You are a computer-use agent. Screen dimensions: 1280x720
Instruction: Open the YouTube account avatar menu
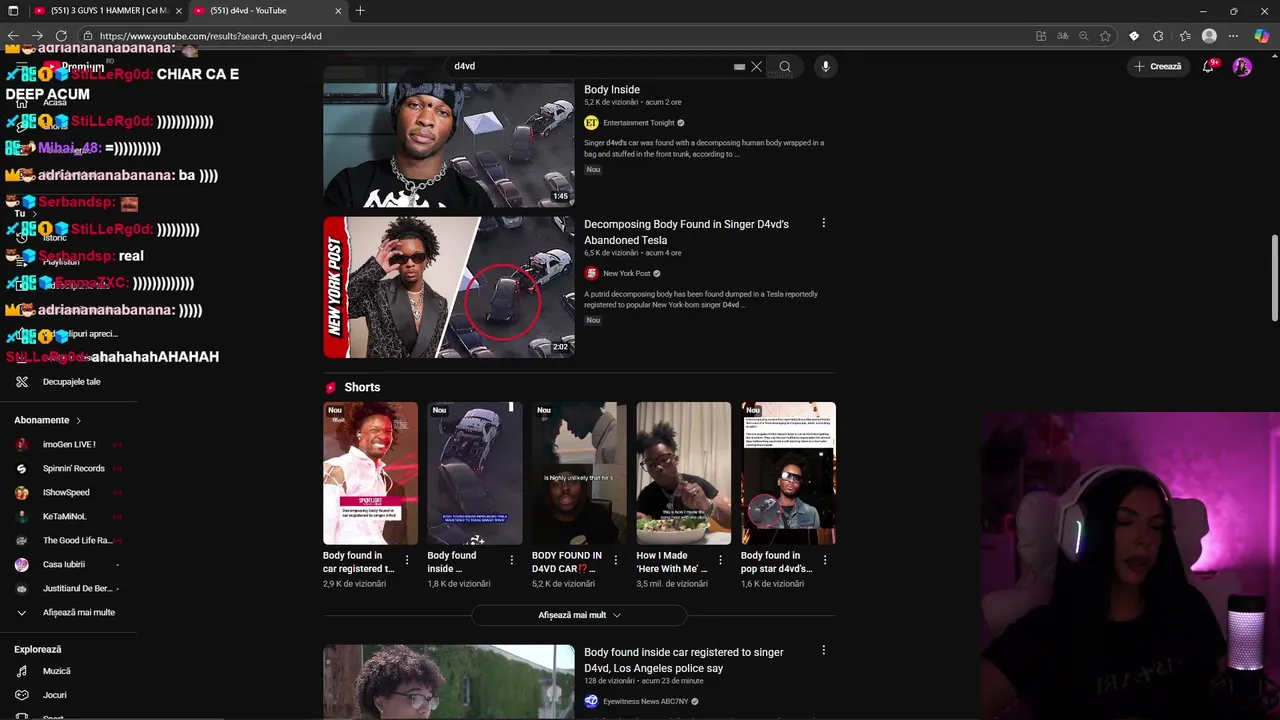tap(1242, 67)
